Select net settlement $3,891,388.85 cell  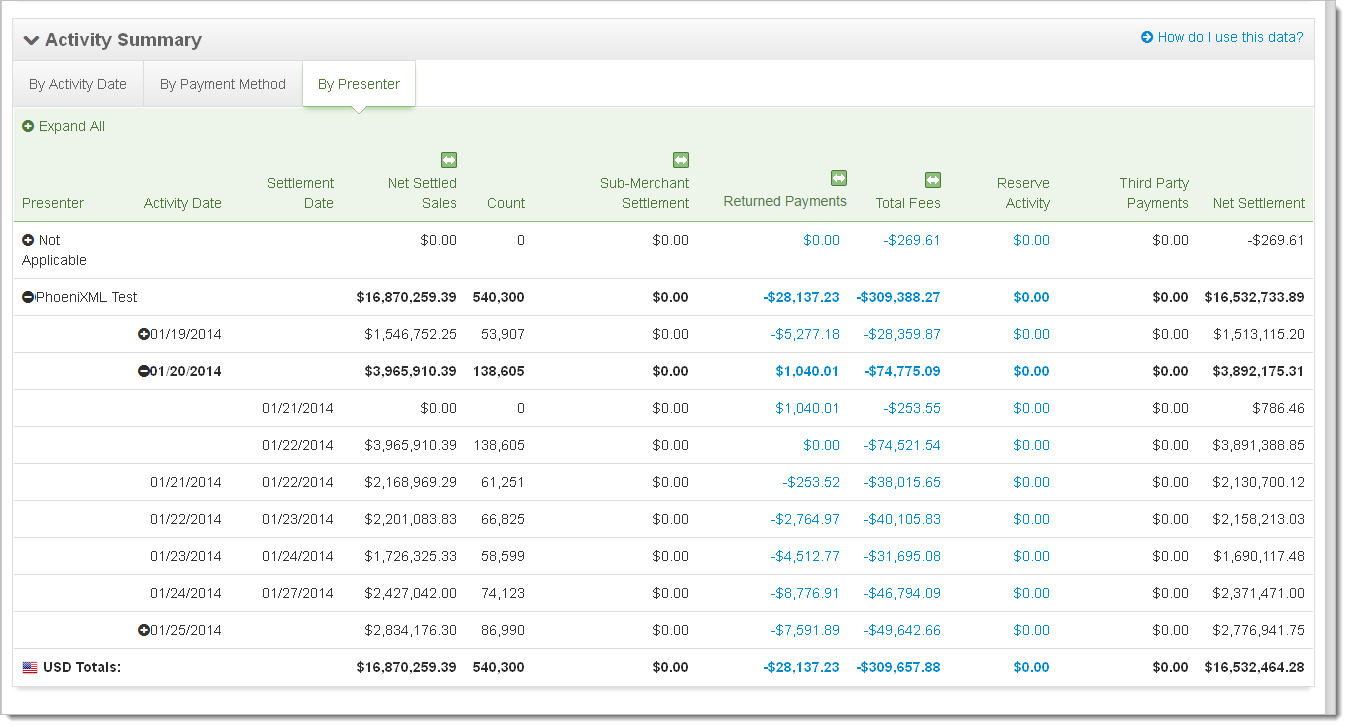click(x=1259, y=445)
